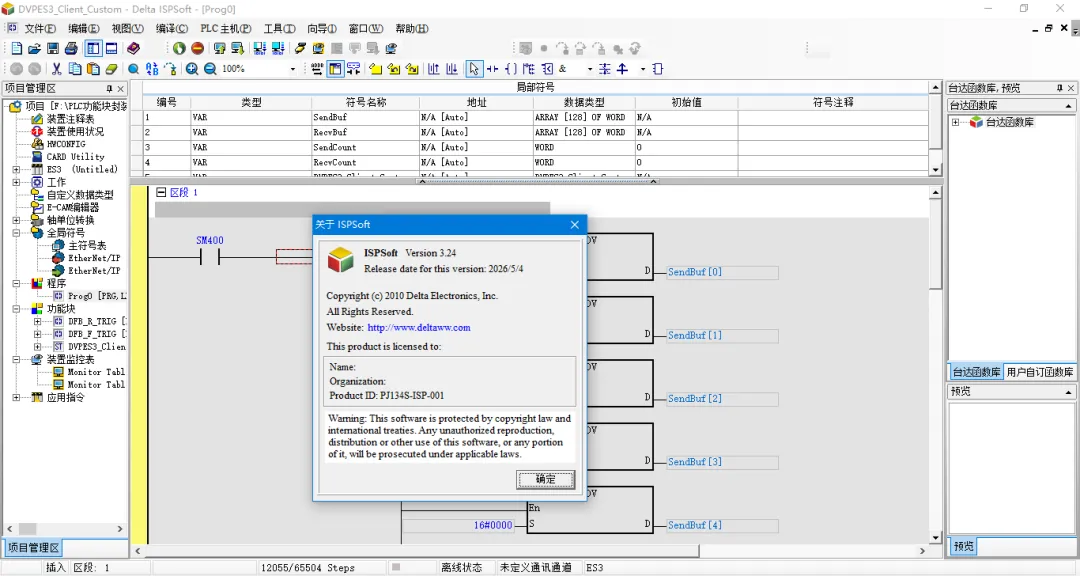This screenshot has width=1080, height=576.
Task: Open the 文件(F) menu
Action: [x=40, y=28]
